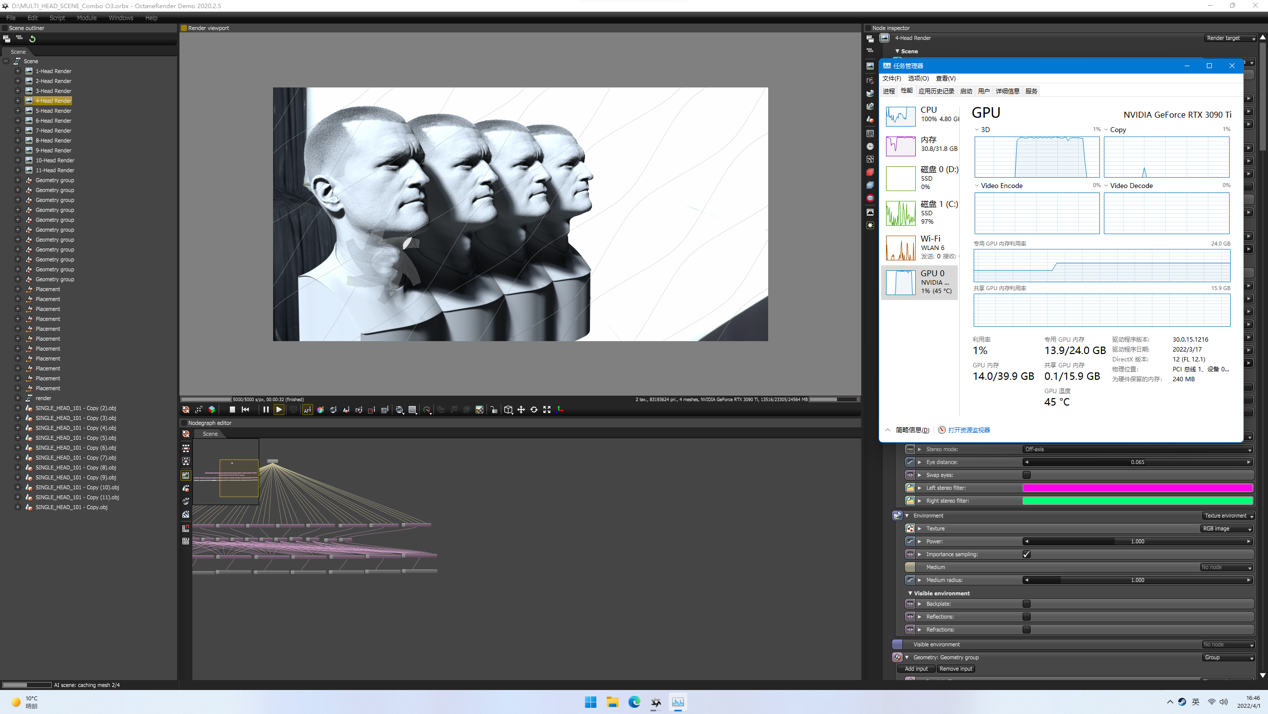Open Microsoft Edge from the taskbar
This screenshot has width=1268, height=714.
click(x=634, y=702)
